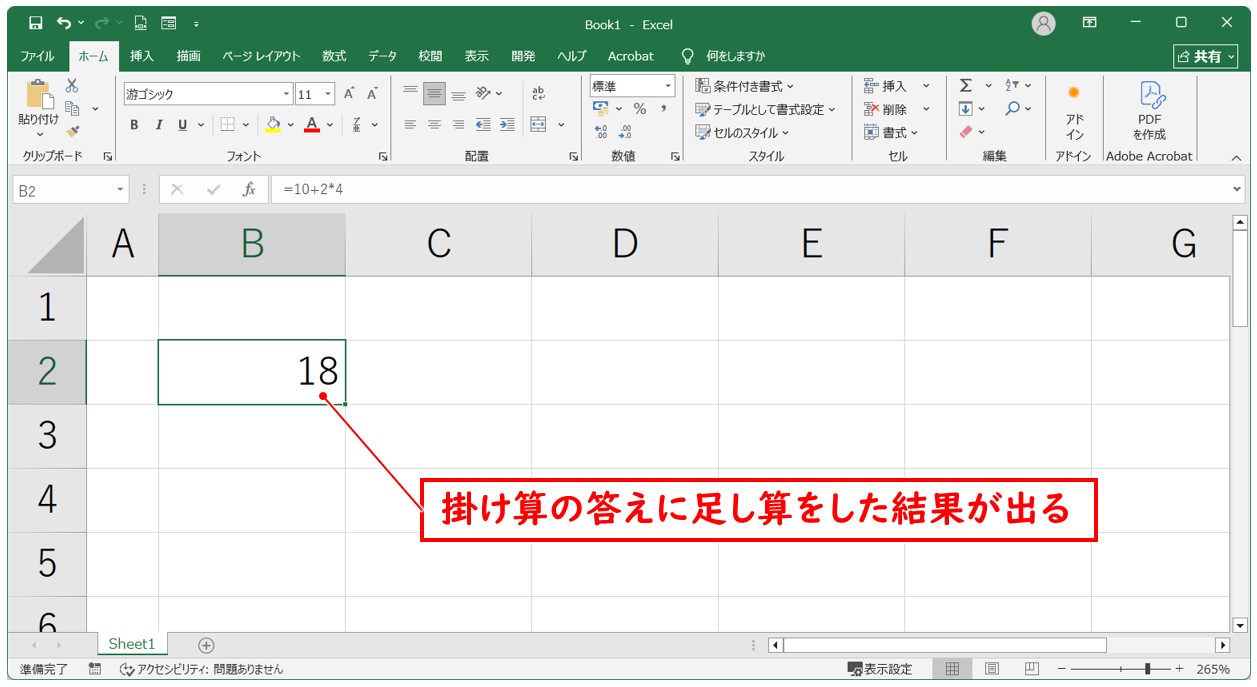1257x687 pixels.
Task: Click the Format Painter brush icon
Action: pos(73,131)
